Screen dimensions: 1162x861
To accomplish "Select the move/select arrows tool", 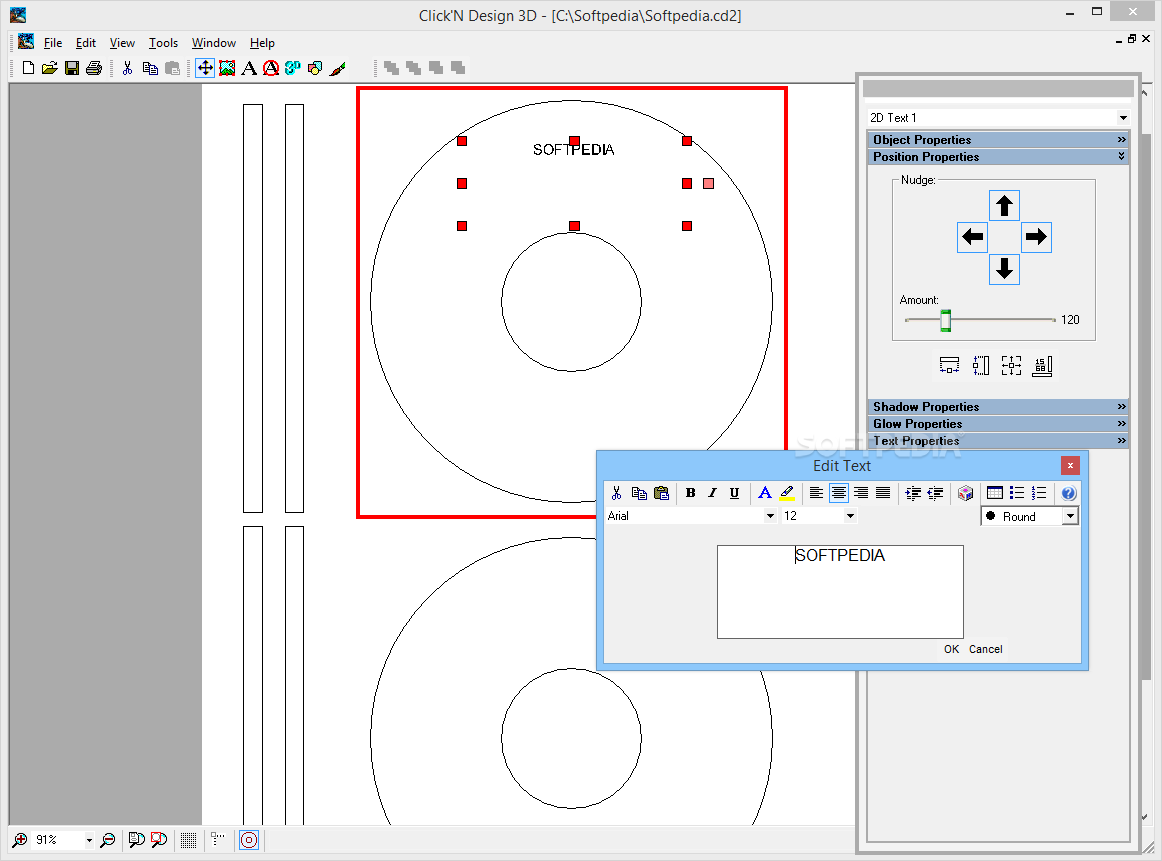I will (205, 68).
